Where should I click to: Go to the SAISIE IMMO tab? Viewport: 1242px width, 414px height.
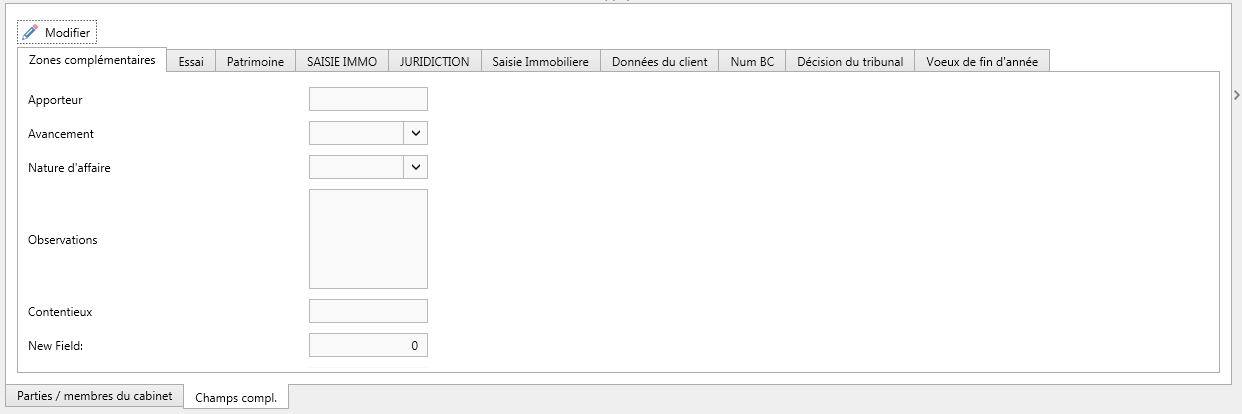(342, 61)
